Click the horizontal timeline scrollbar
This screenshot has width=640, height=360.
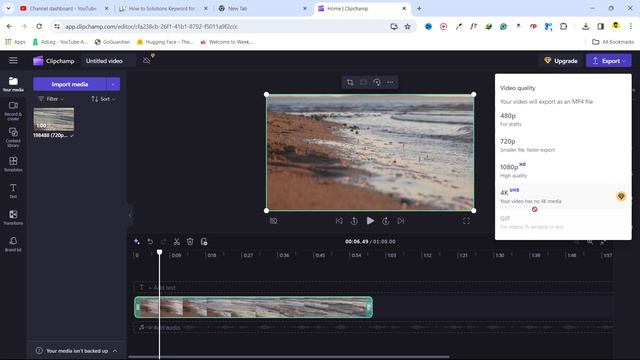pyautogui.click(x=289, y=357)
